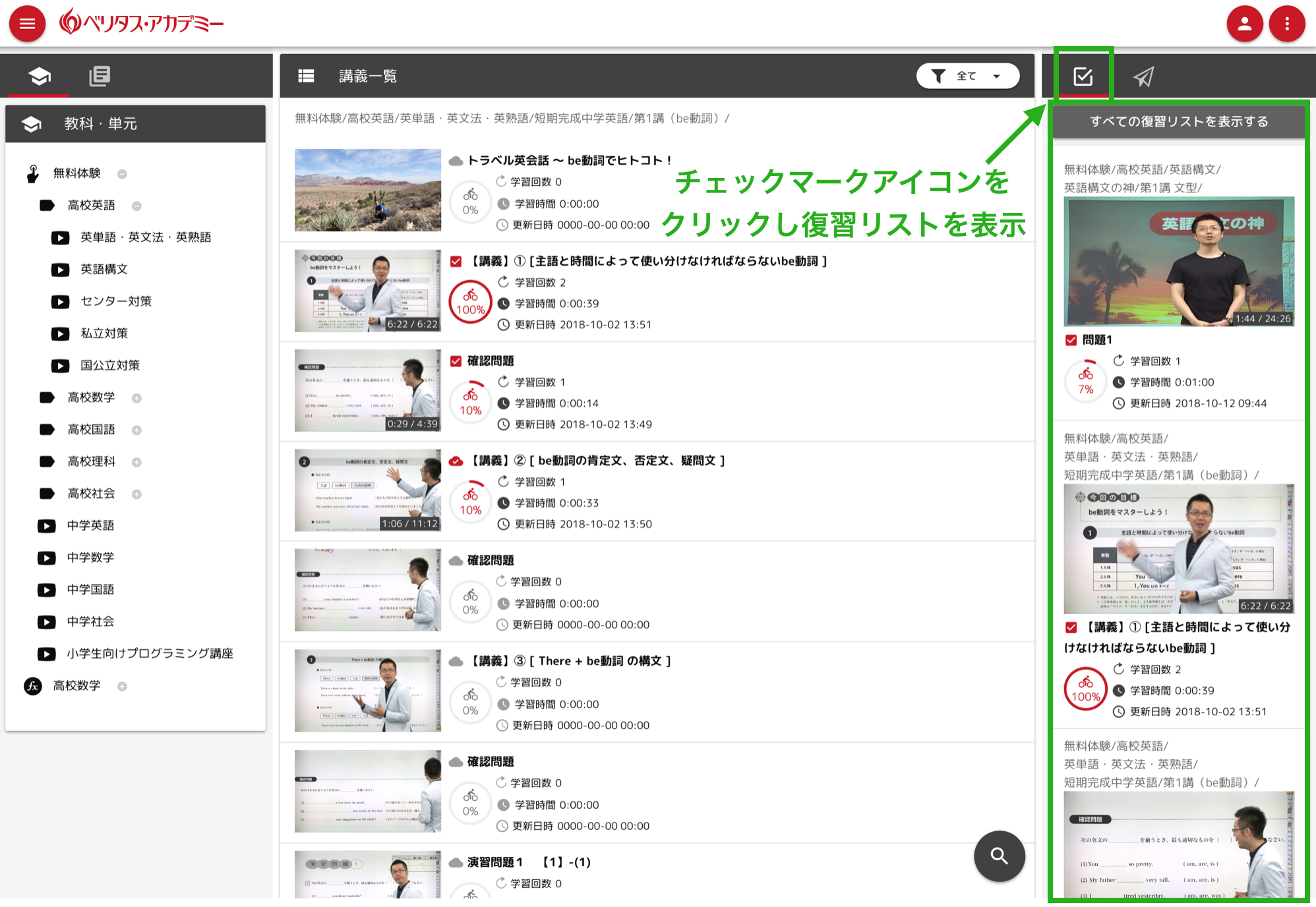Image resolution: width=1316 pixels, height=907 pixels.
Task: Click the list view icon beside 講義一覧
Action: (306, 76)
